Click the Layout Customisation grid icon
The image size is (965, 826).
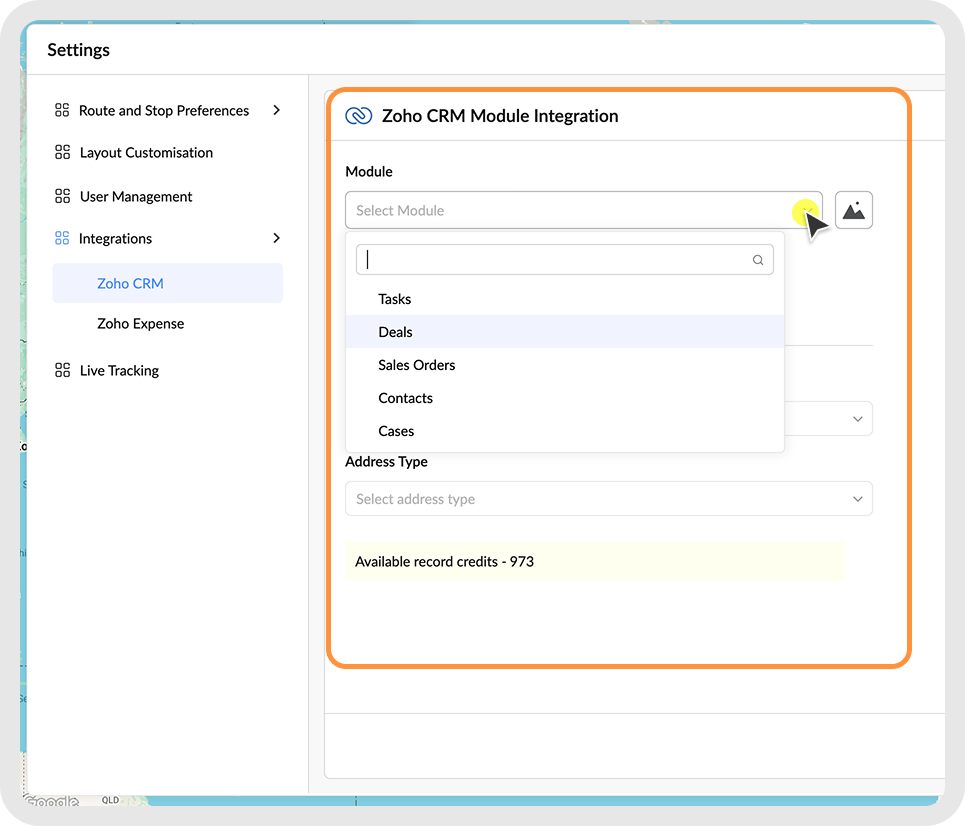coord(62,153)
